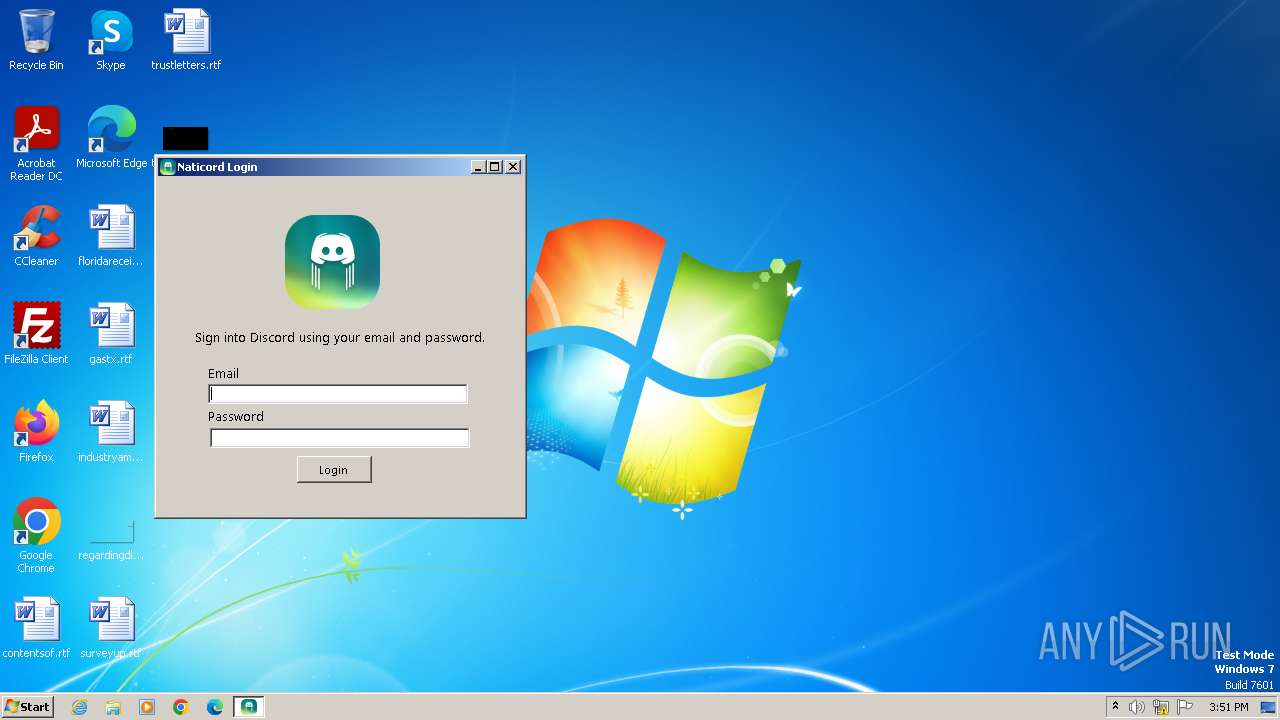Select the gastx.rtf desktop file
Viewport: 1280px width, 720px height.
pos(110,334)
